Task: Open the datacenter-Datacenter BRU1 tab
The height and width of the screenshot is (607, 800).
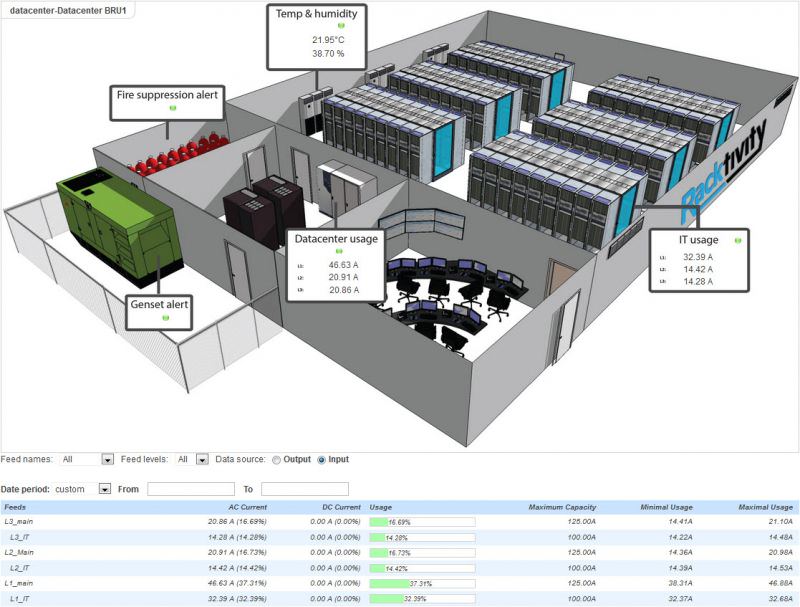Action: pyautogui.click(x=68, y=8)
